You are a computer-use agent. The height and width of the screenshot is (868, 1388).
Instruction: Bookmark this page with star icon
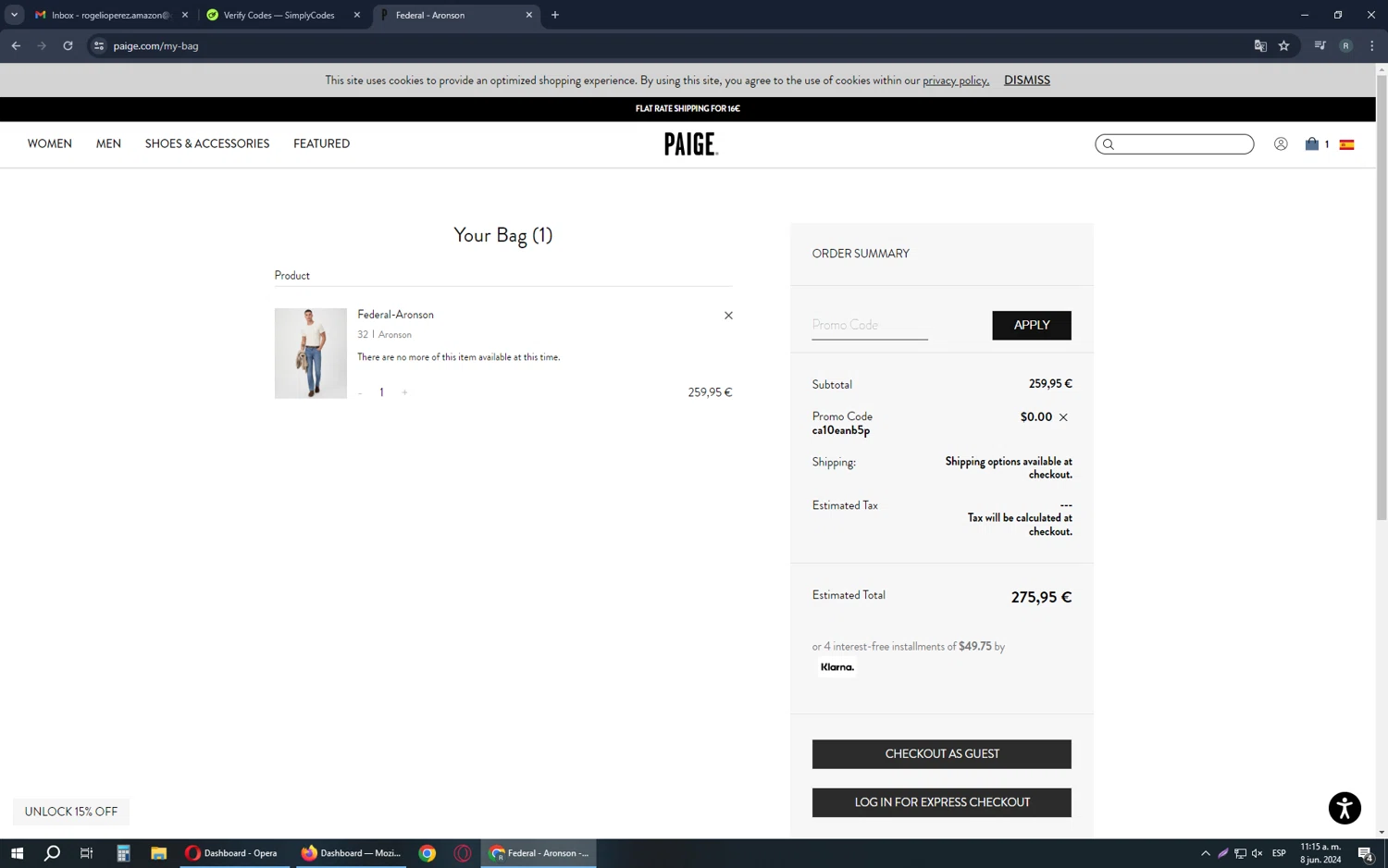pos(1283,45)
